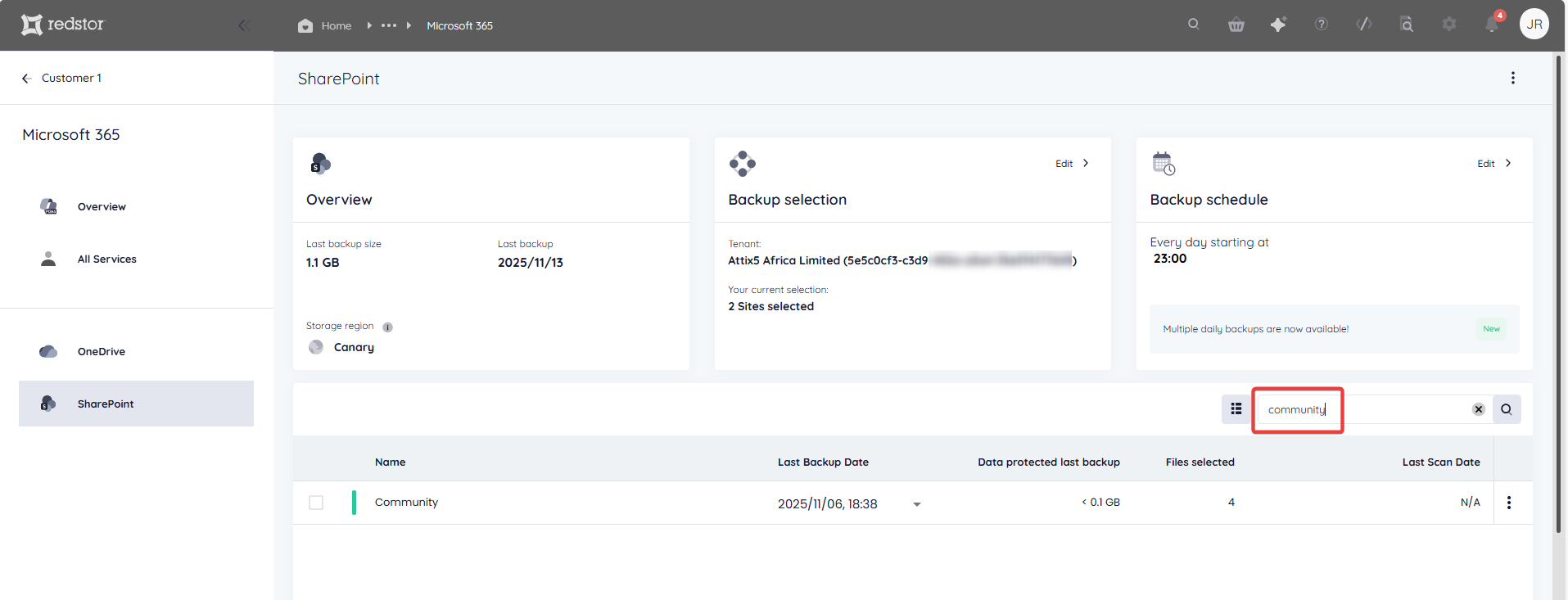Sort by Last Backup Date column
The image size is (1568, 600).
point(823,462)
